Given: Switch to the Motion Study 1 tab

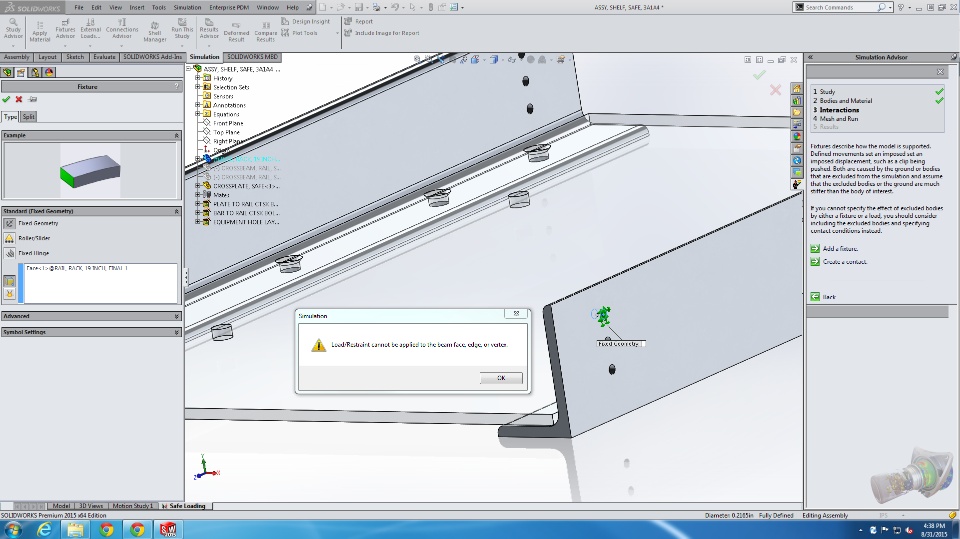Looking at the screenshot, I should click(132, 506).
